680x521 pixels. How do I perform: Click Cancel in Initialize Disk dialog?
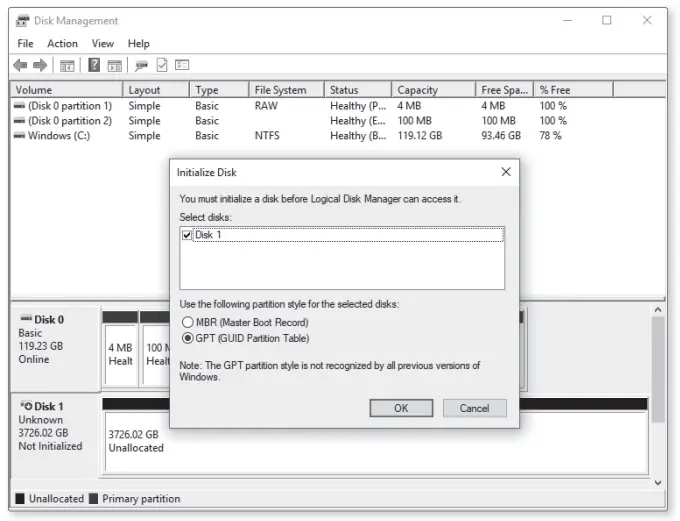click(474, 408)
